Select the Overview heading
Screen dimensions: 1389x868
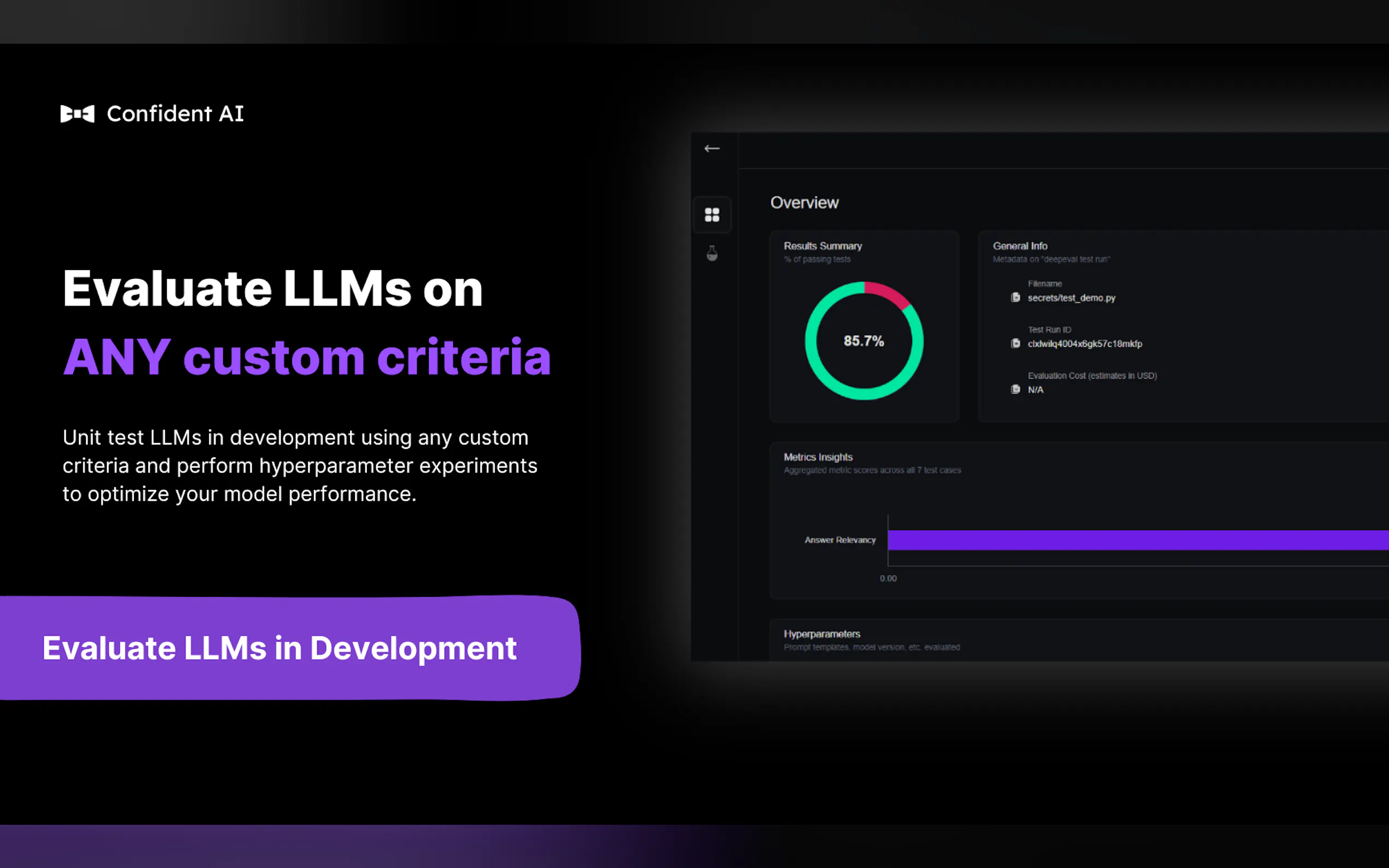(x=804, y=203)
